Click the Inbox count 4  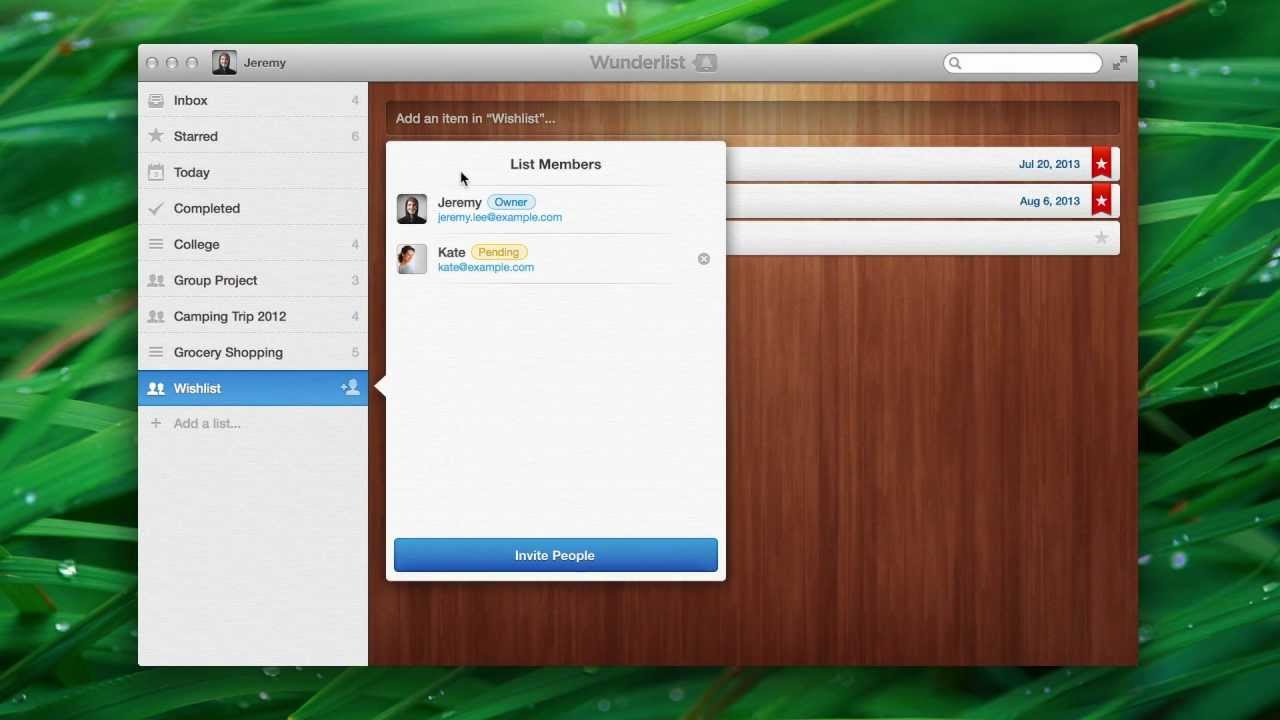click(355, 100)
